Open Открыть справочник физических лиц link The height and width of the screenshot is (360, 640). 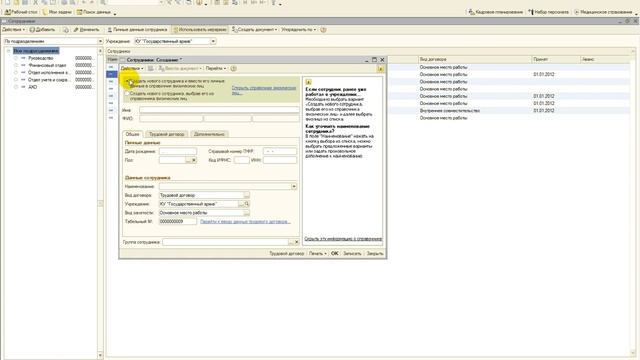[264, 90]
